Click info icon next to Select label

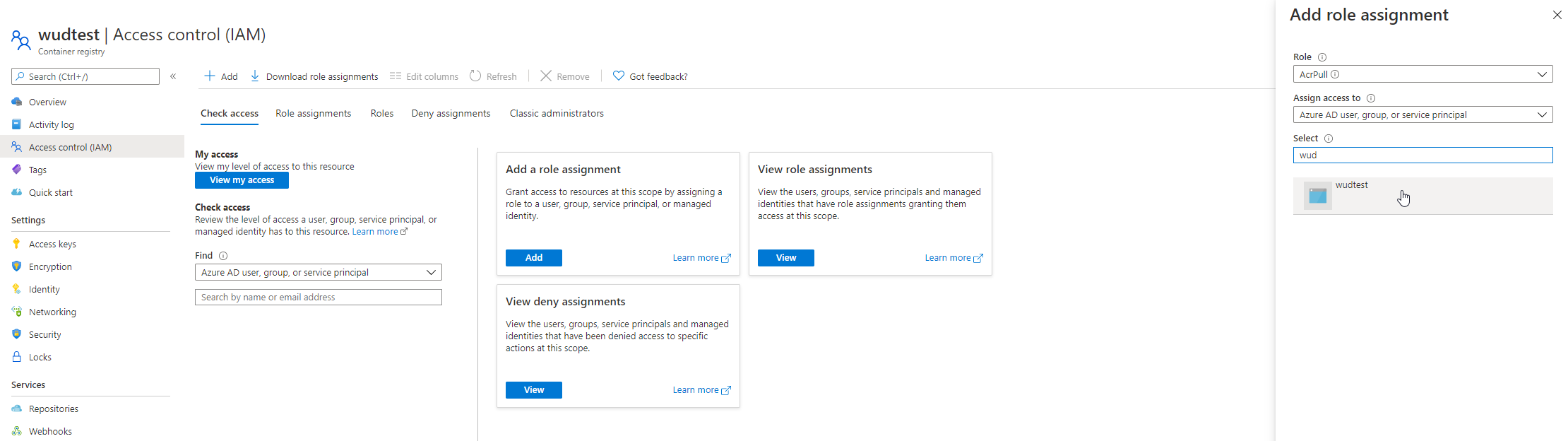1329,139
